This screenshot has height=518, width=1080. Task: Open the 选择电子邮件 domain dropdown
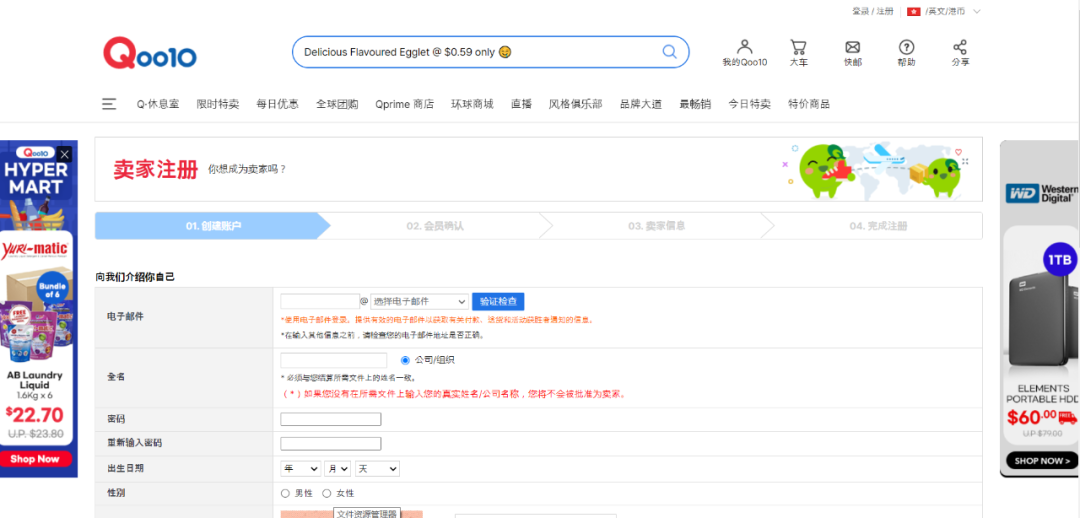(x=419, y=302)
